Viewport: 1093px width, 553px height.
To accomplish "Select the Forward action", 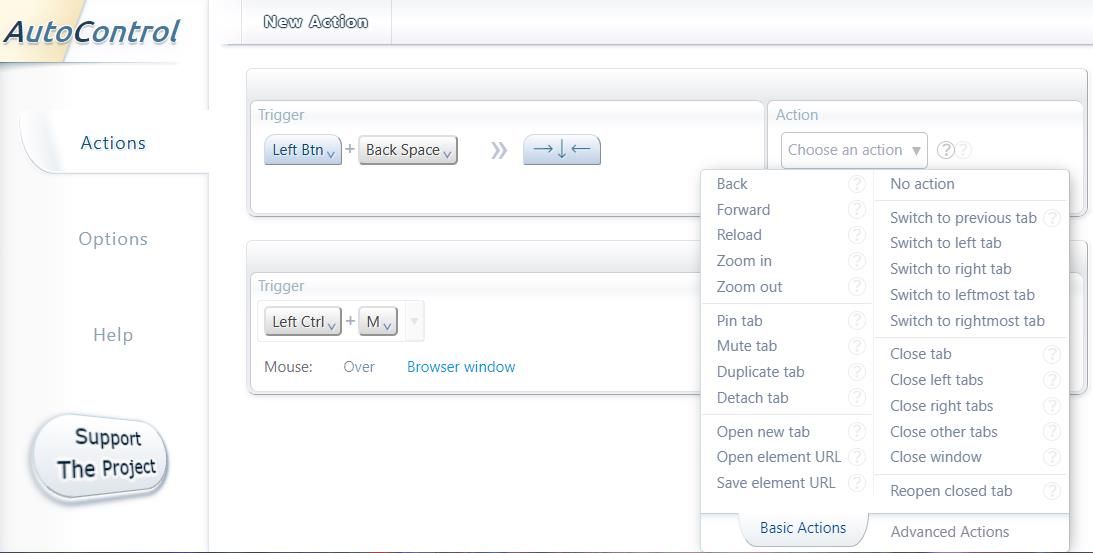I will tap(743, 210).
